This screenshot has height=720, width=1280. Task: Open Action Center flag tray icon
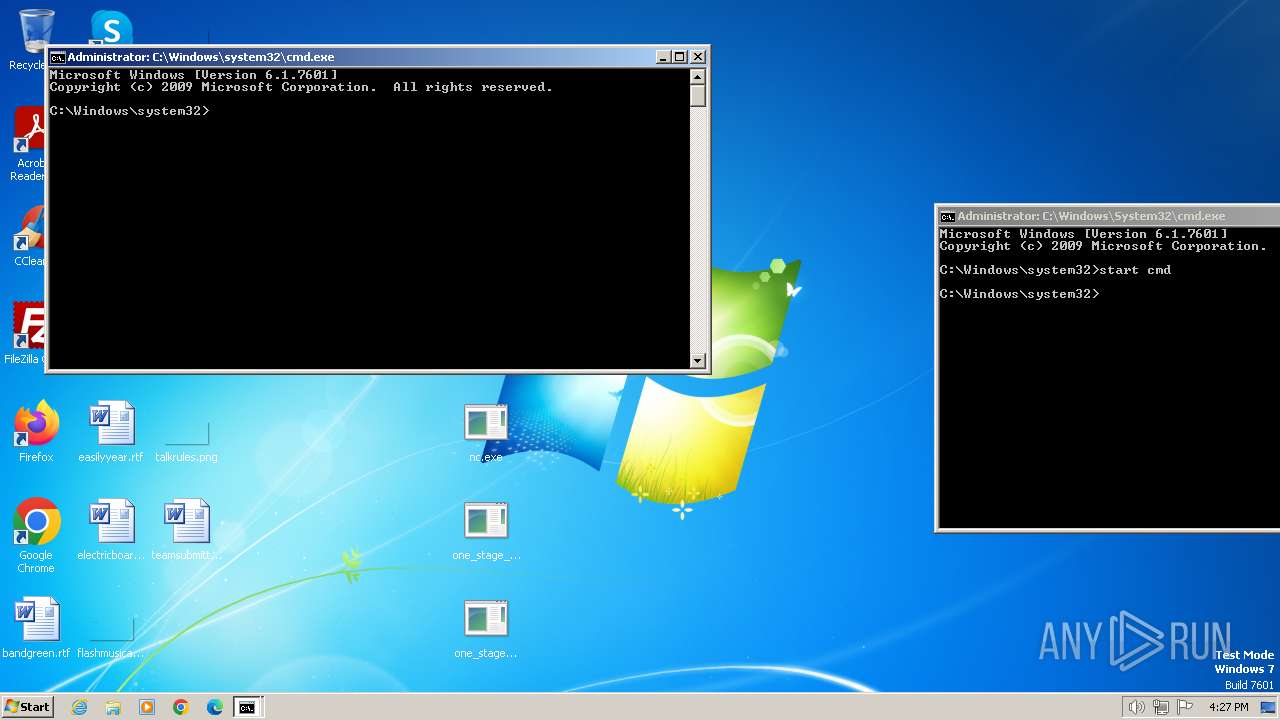pyautogui.click(x=1185, y=707)
